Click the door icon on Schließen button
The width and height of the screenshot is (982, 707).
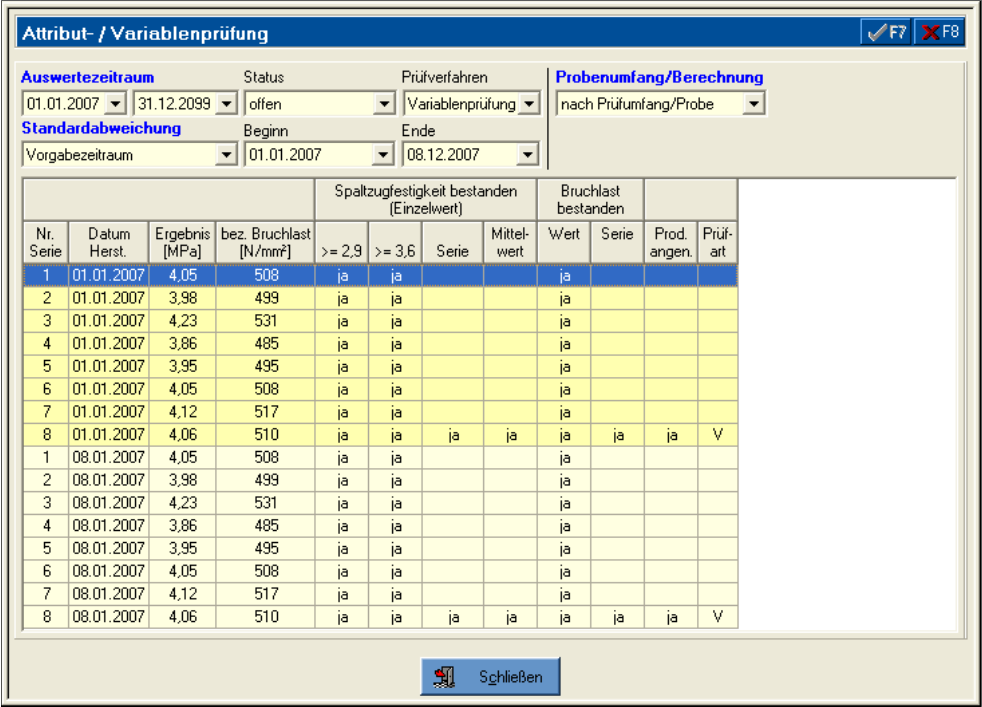pyautogui.click(x=444, y=677)
